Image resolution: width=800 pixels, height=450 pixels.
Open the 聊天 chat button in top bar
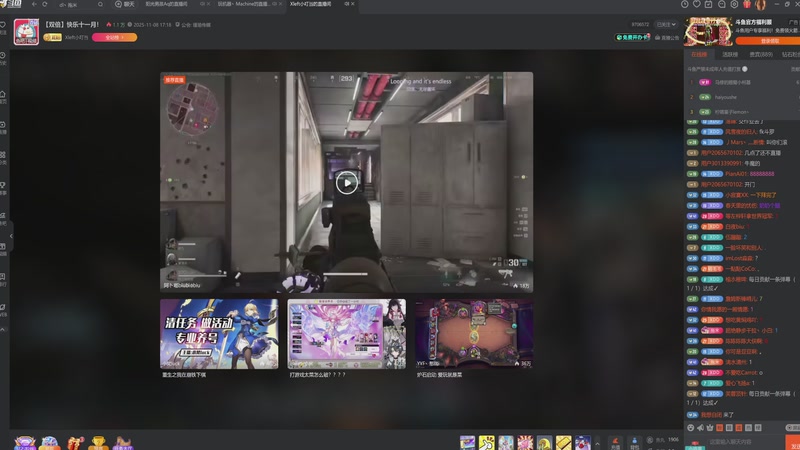125,4
